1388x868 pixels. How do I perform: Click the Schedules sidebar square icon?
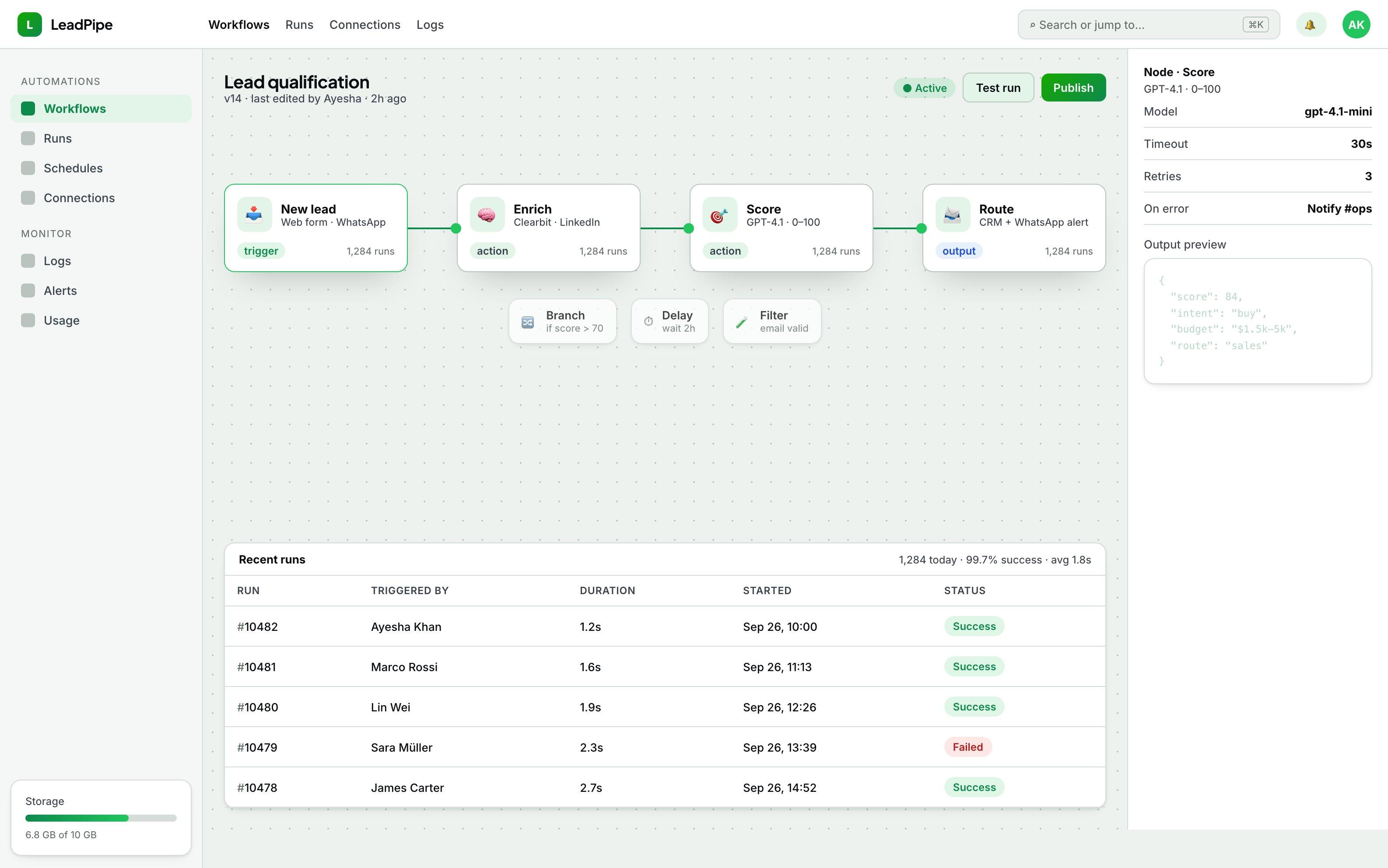tap(28, 168)
